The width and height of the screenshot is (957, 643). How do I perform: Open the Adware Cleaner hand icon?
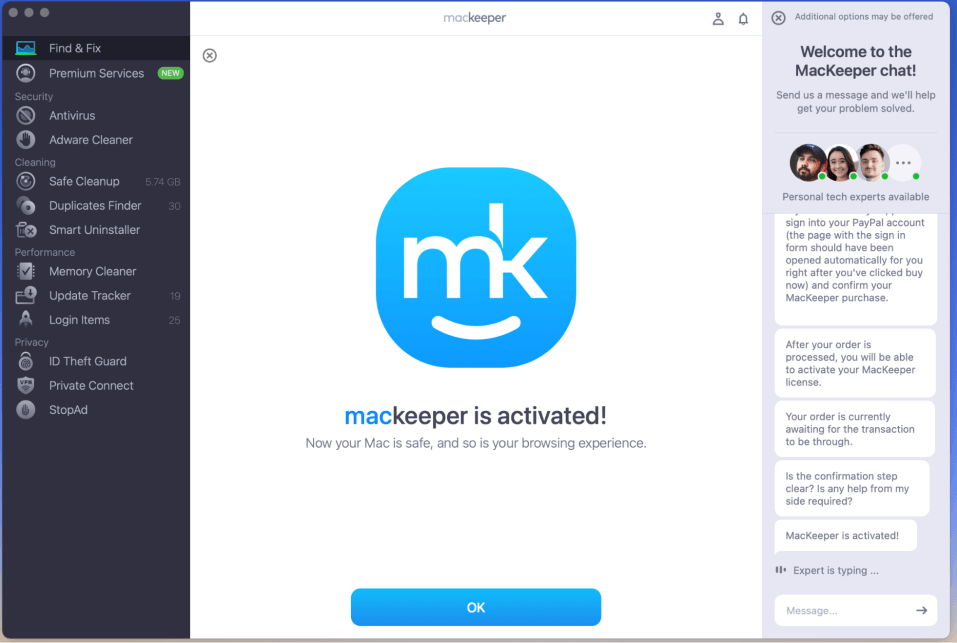[x=26, y=140]
